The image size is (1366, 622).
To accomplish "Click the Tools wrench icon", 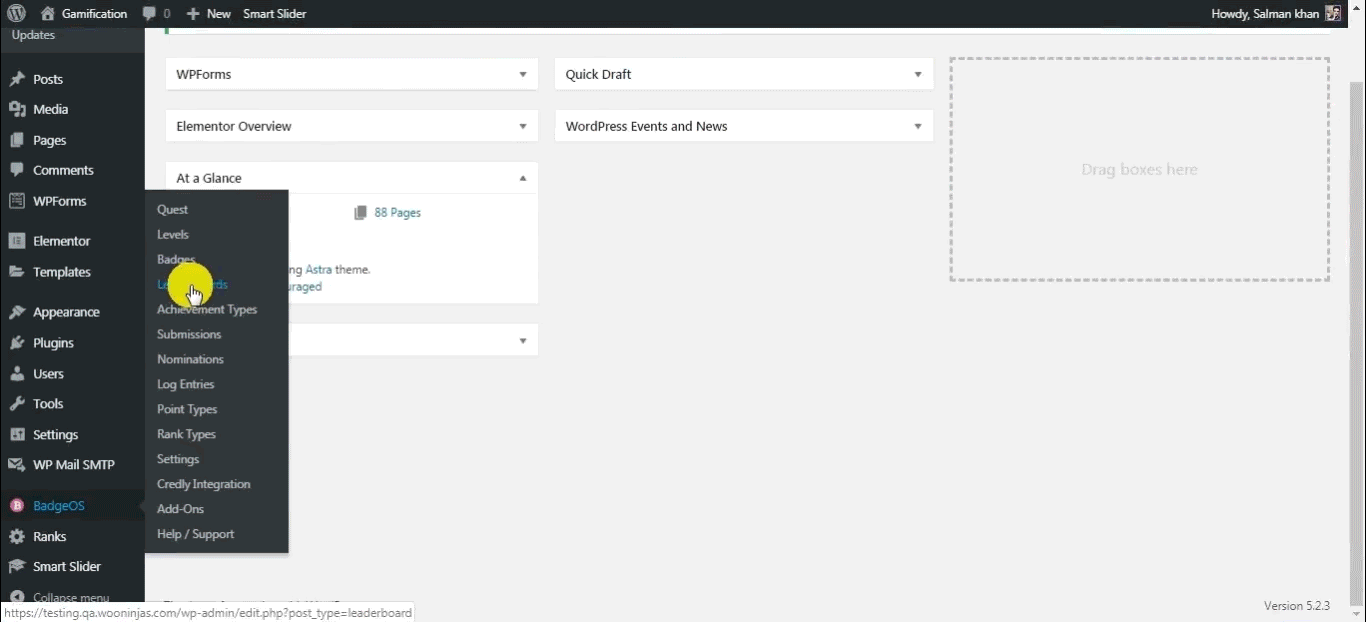I will (17, 404).
